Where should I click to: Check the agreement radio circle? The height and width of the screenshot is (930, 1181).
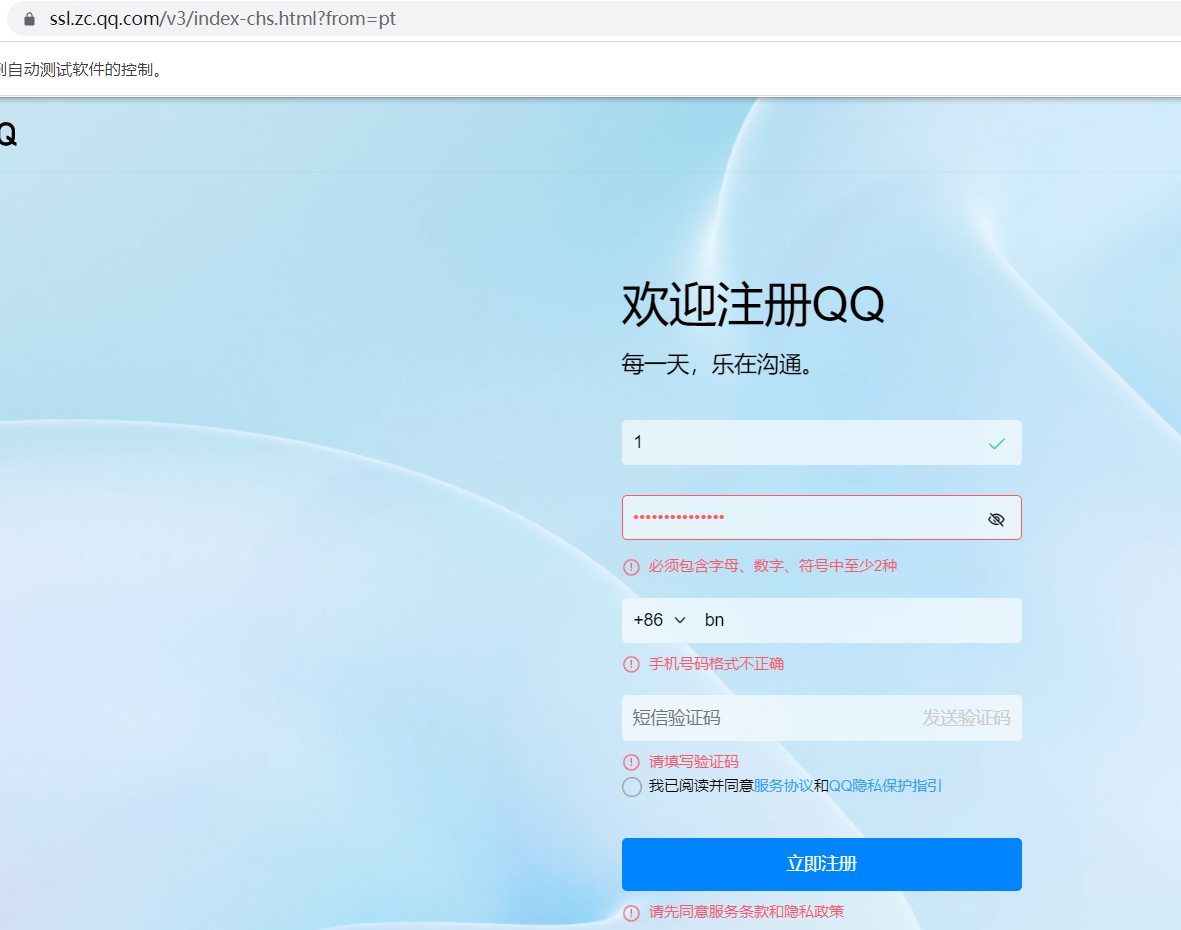click(632, 787)
